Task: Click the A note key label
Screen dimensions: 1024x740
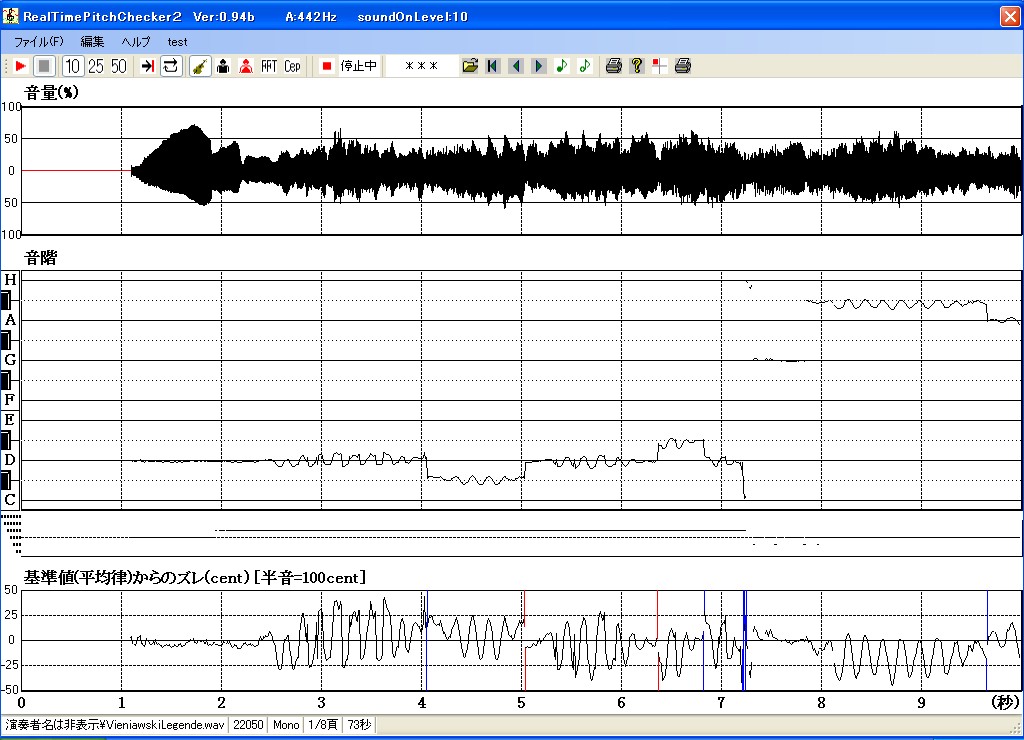Action: (x=10, y=320)
